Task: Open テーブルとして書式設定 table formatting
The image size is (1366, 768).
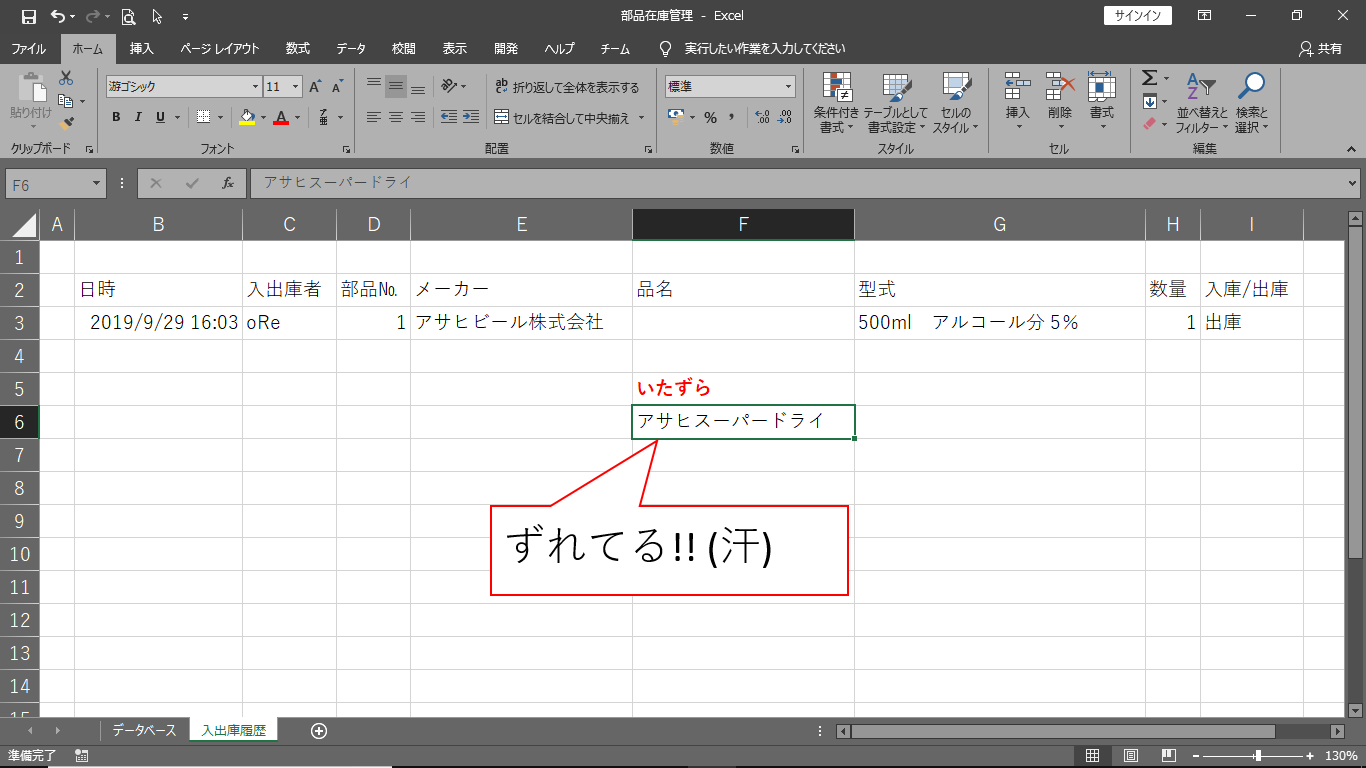Action: point(896,103)
